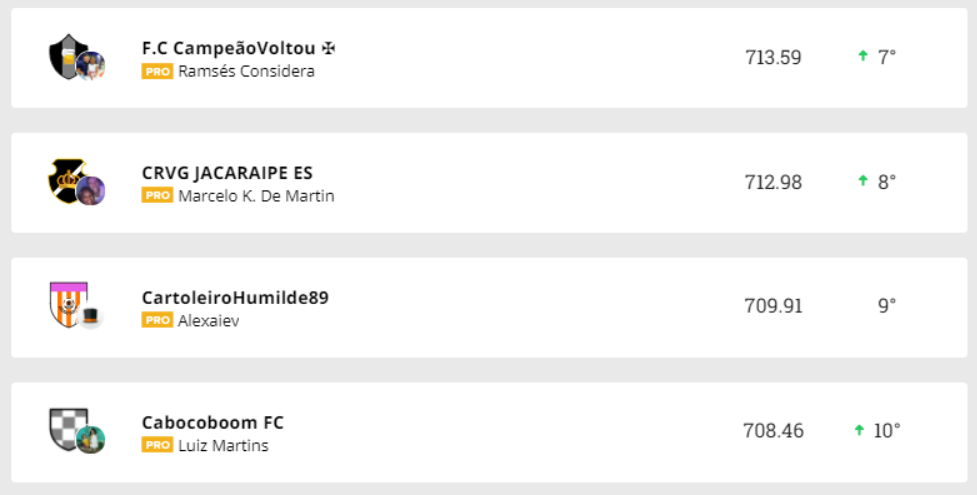Click score 713.59 in first row
This screenshot has height=495, width=977.
click(x=773, y=58)
